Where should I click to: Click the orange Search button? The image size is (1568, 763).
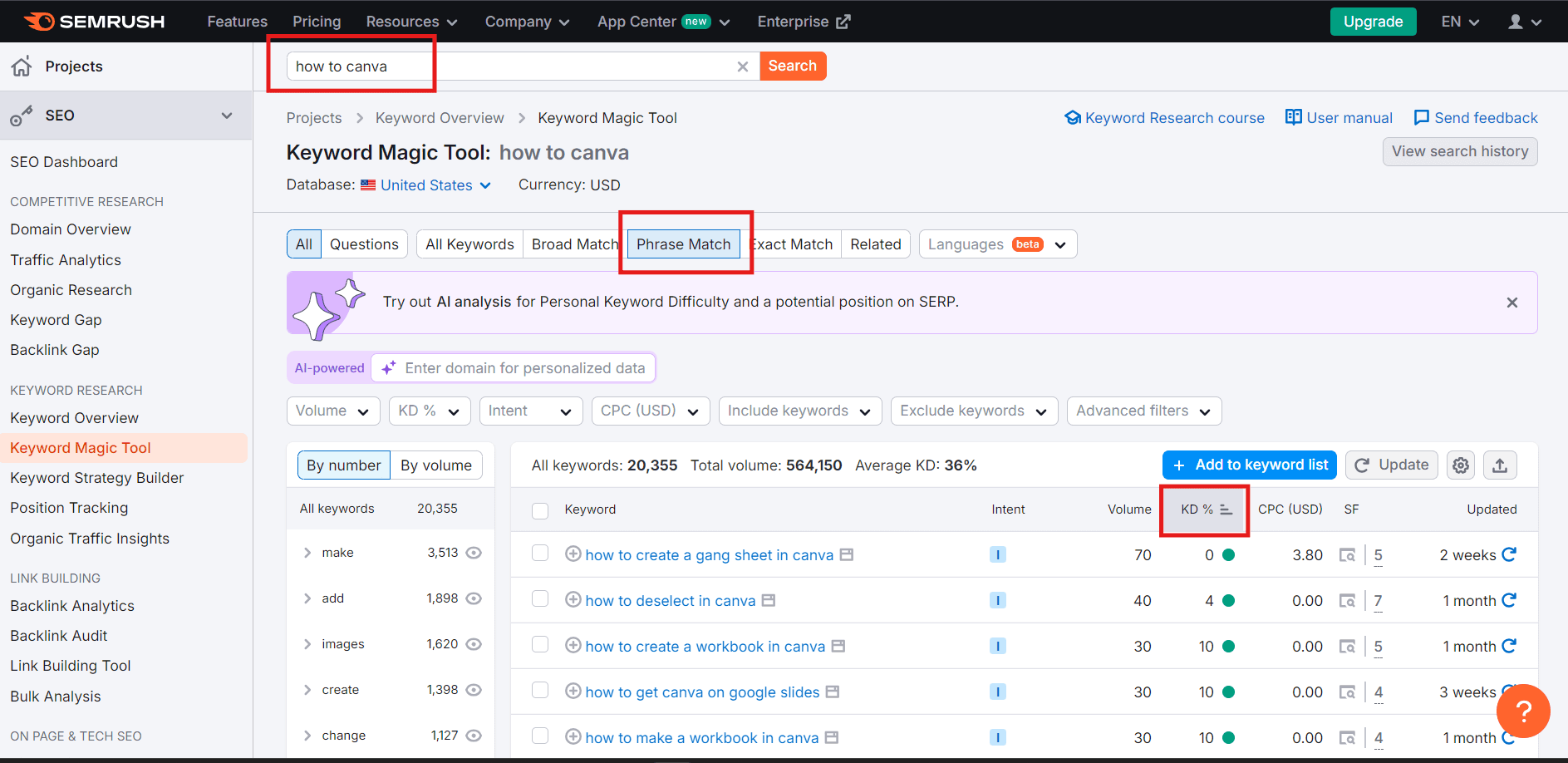(x=793, y=66)
